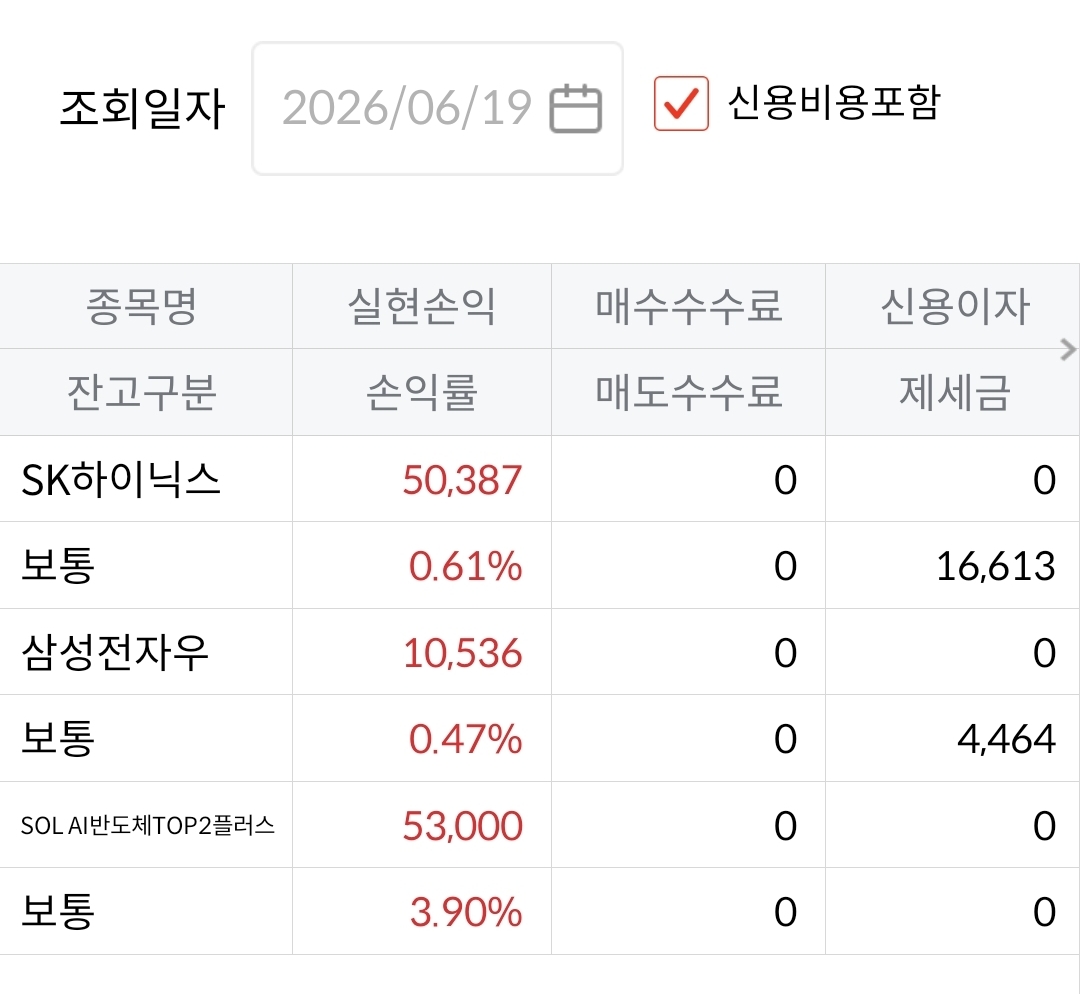
Task: Open the calendar date picker icon
Action: pos(576,108)
